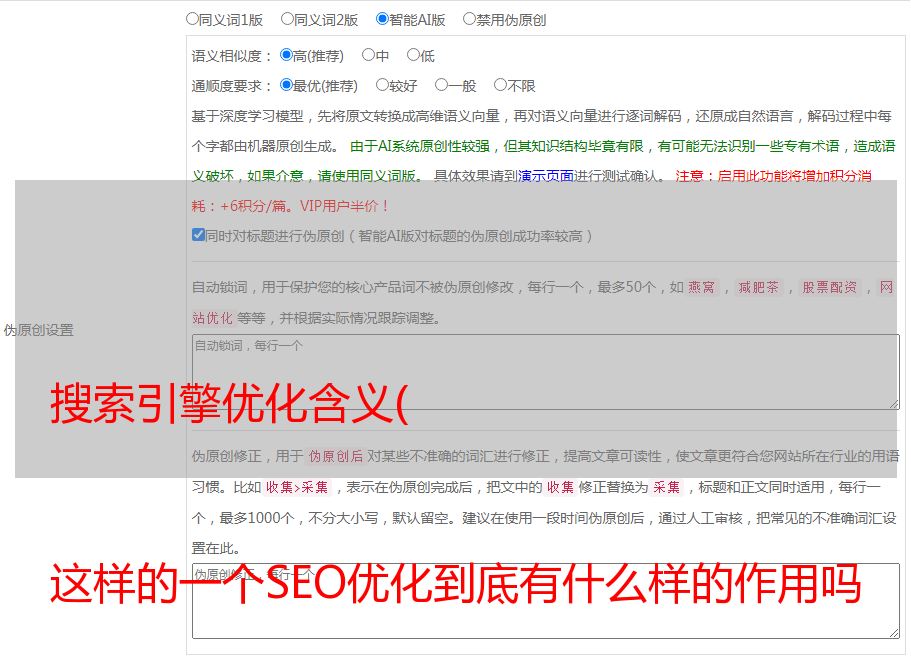This screenshot has width=911, height=658.
Task: Select the 同义词1版 radio option
Action: [x=192, y=19]
